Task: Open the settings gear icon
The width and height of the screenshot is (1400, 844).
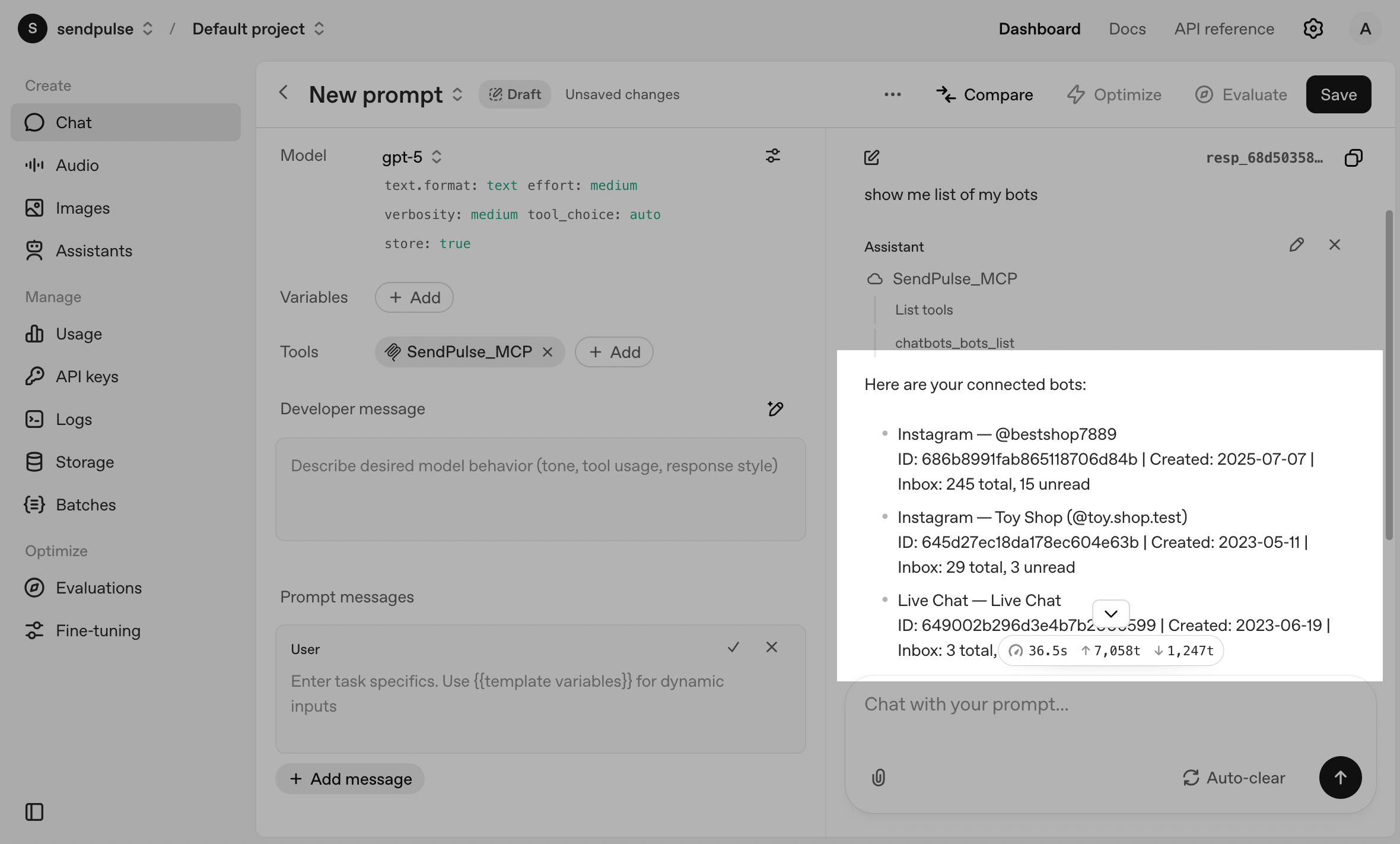Action: tap(1313, 28)
